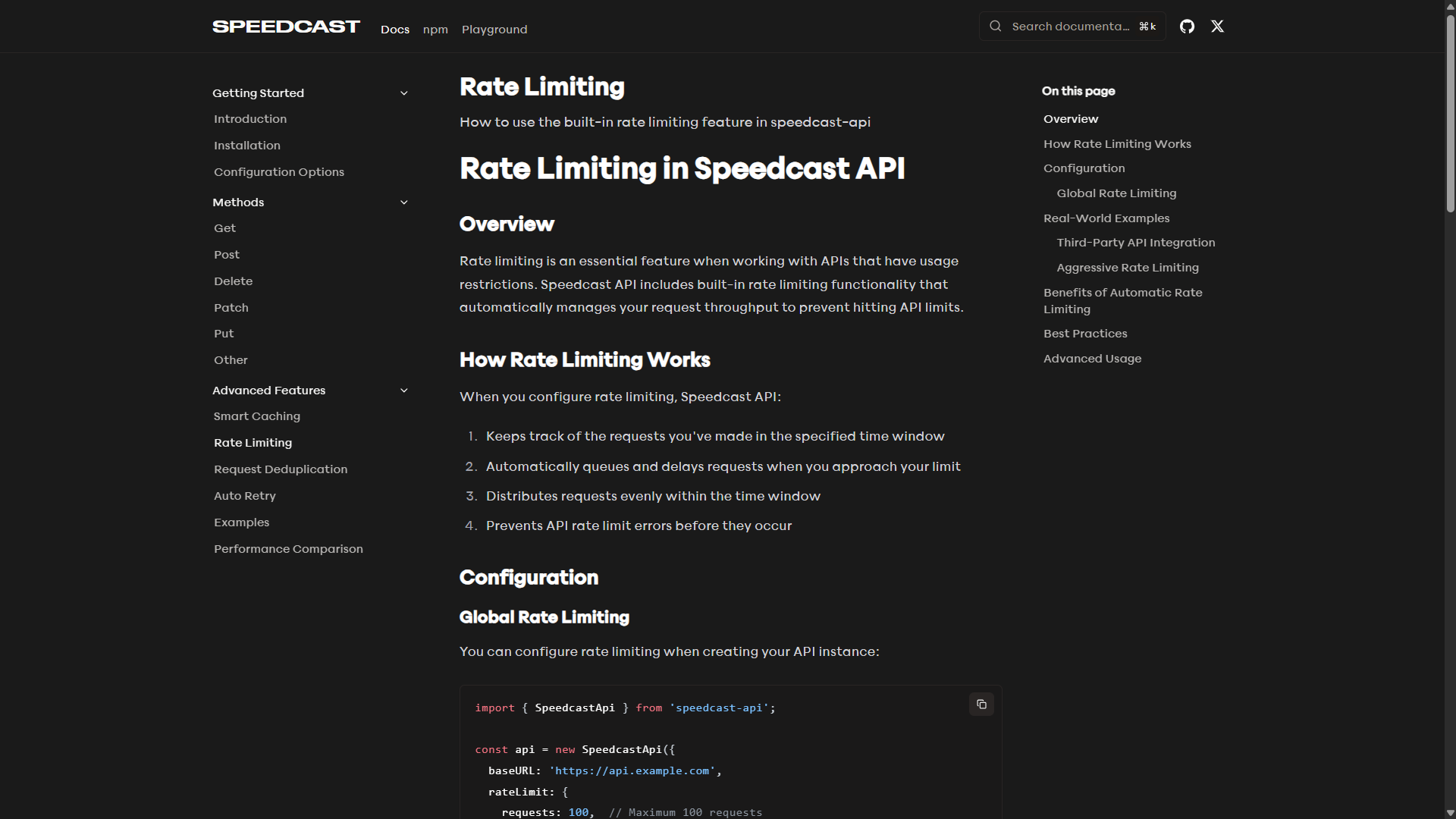Open the Request Deduplication page
Image resolution: width=1456 pixels, height=819 pixels.
pos(280,469)
